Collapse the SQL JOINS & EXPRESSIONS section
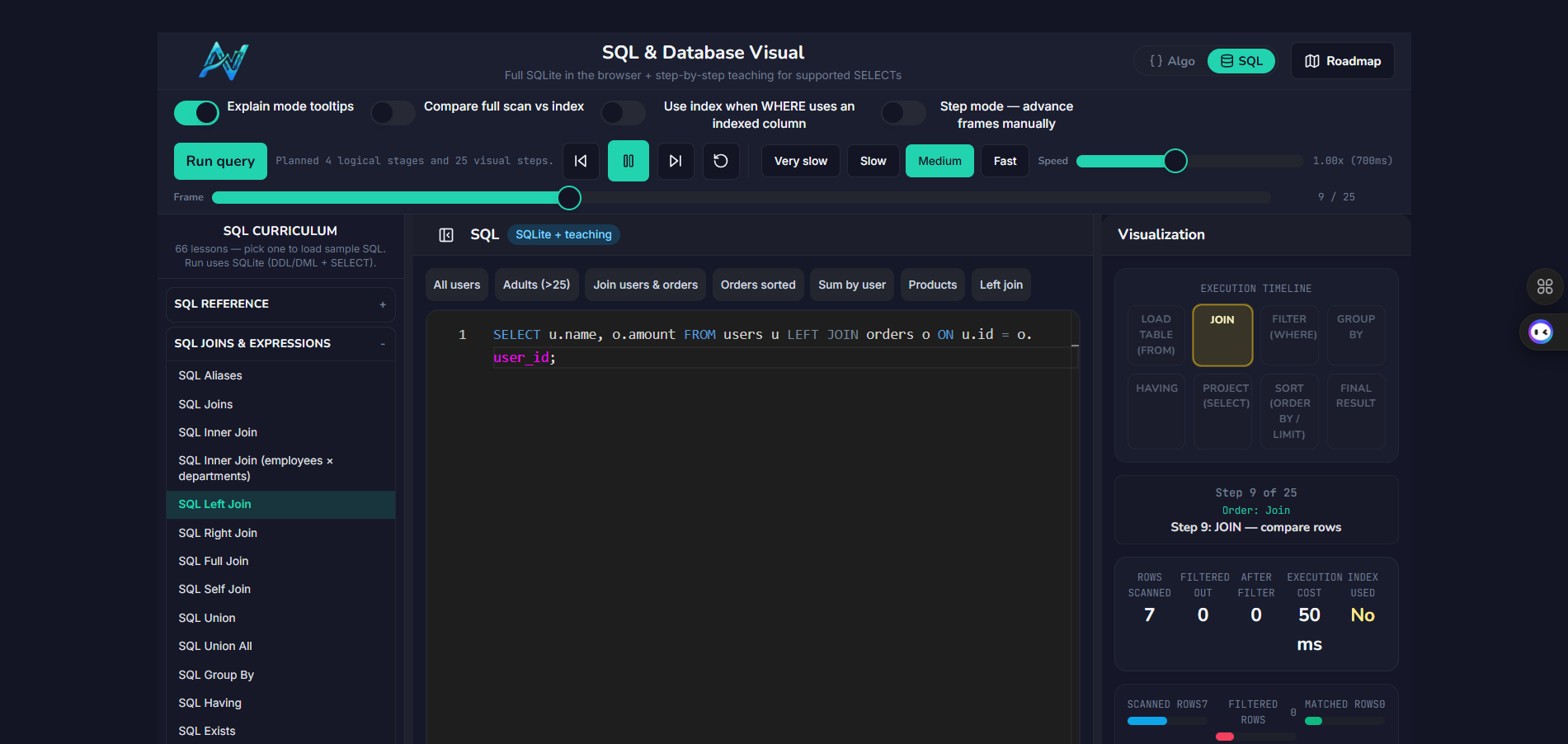The height and width of the screenshot is (744, 1568). tap(382, 343)
